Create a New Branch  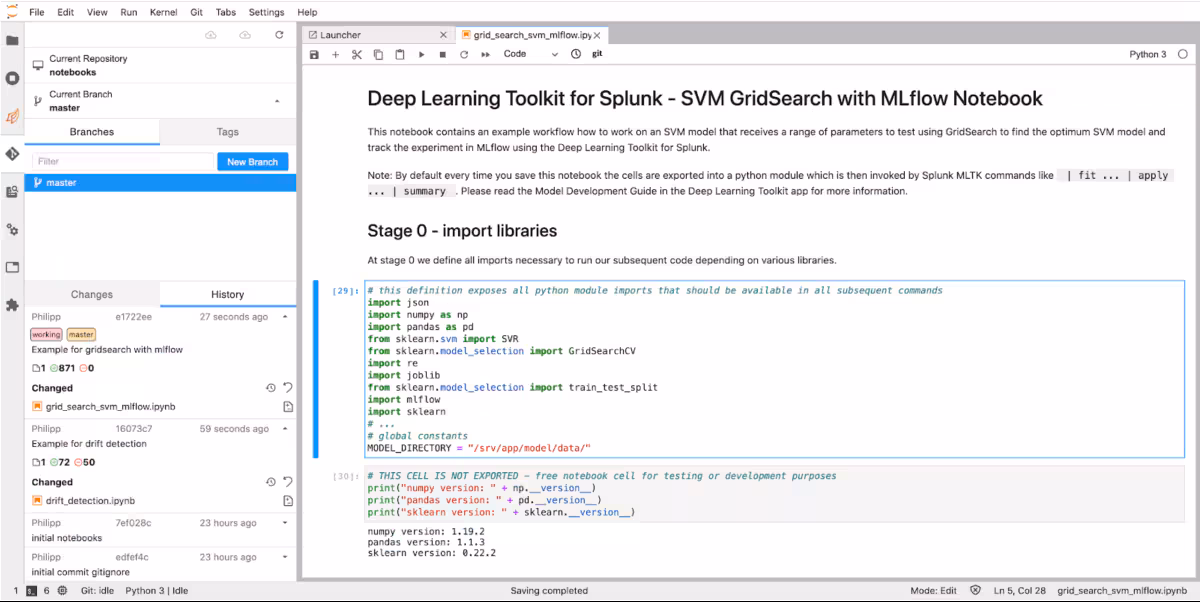pyautogui.click(x=252, y=161)
